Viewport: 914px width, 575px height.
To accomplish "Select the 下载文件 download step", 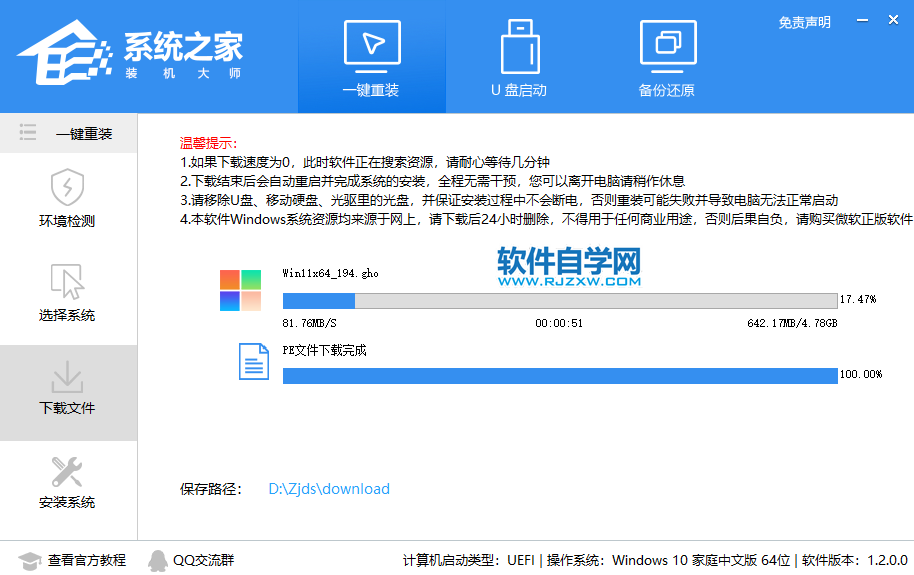I will pos(67,392).
